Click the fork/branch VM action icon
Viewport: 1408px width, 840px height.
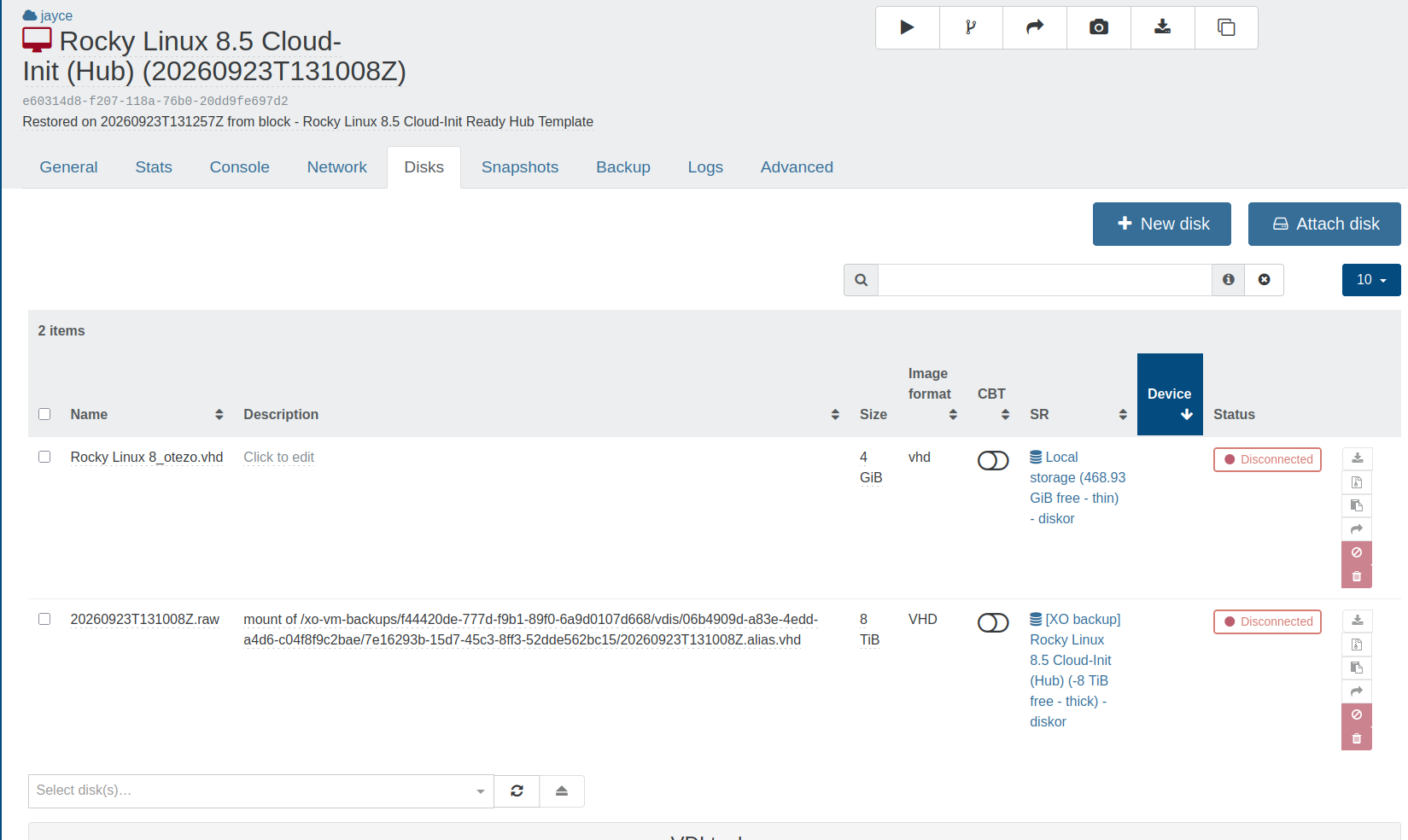(x=971, y=27)
